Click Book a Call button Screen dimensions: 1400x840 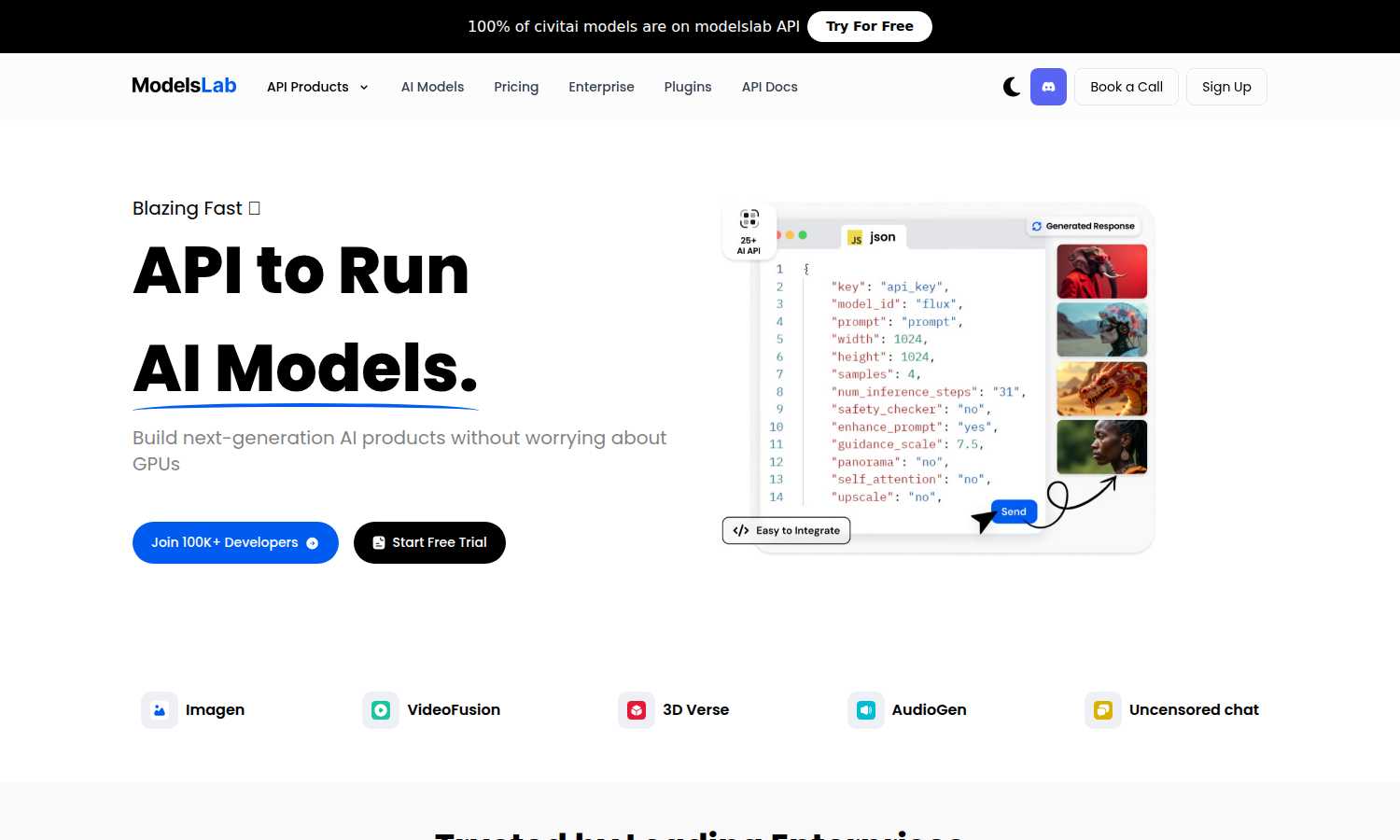click(x=1127, y=87)
